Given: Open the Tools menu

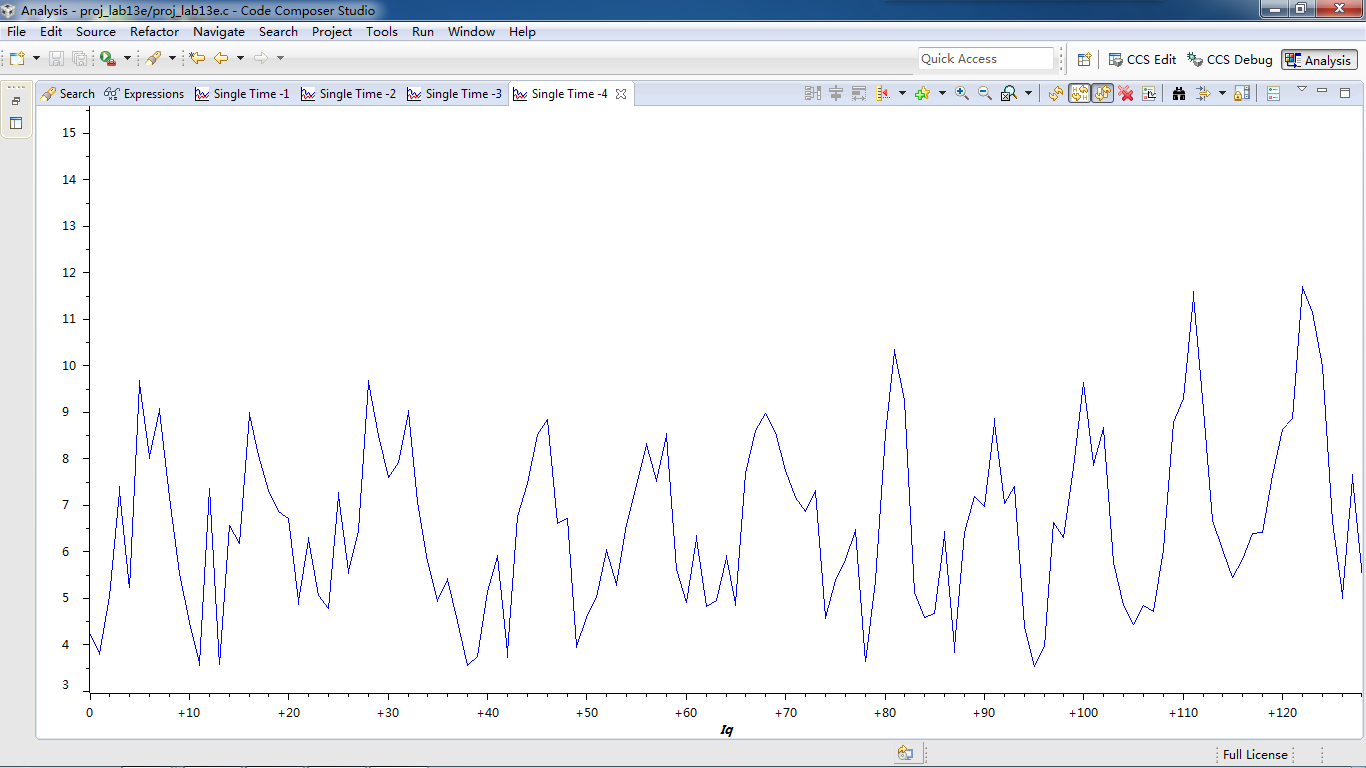Looking at the screenshot, I should pos(382,31).
